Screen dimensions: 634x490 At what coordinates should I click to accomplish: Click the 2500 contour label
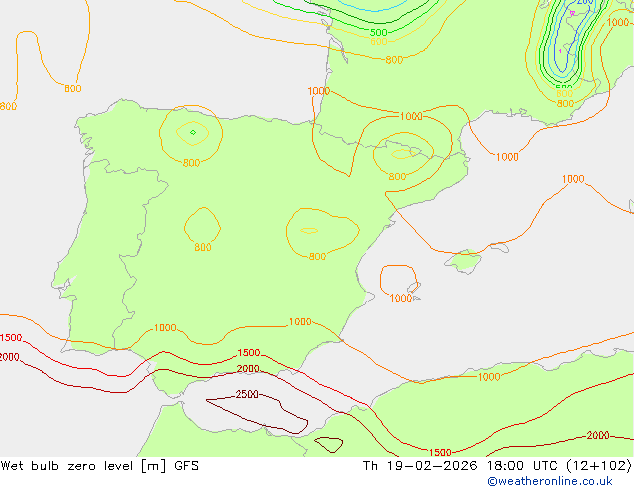[247, 394]
